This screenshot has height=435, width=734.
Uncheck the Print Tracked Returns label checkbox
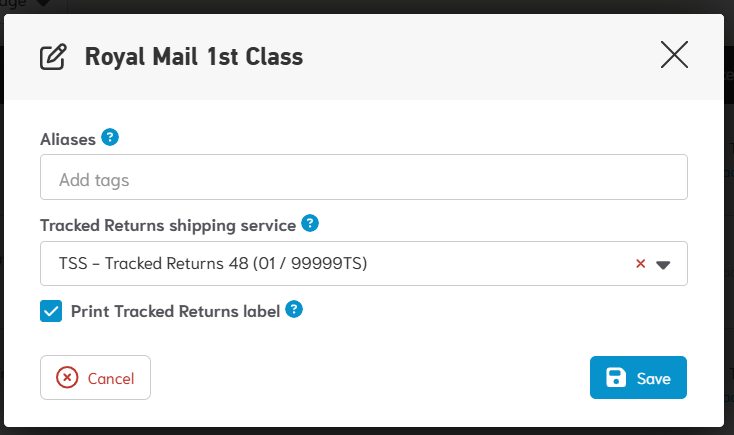[51, 311]
